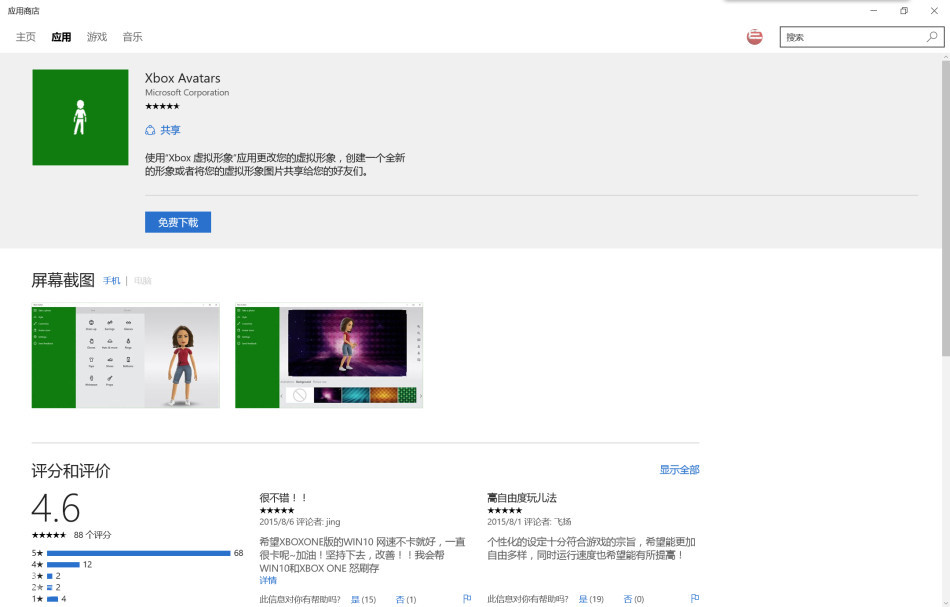Image resolution: width=950 pixels, height=607 pixels.
Task: Expand jing's review with 详情
Action: tap(268, 580)
